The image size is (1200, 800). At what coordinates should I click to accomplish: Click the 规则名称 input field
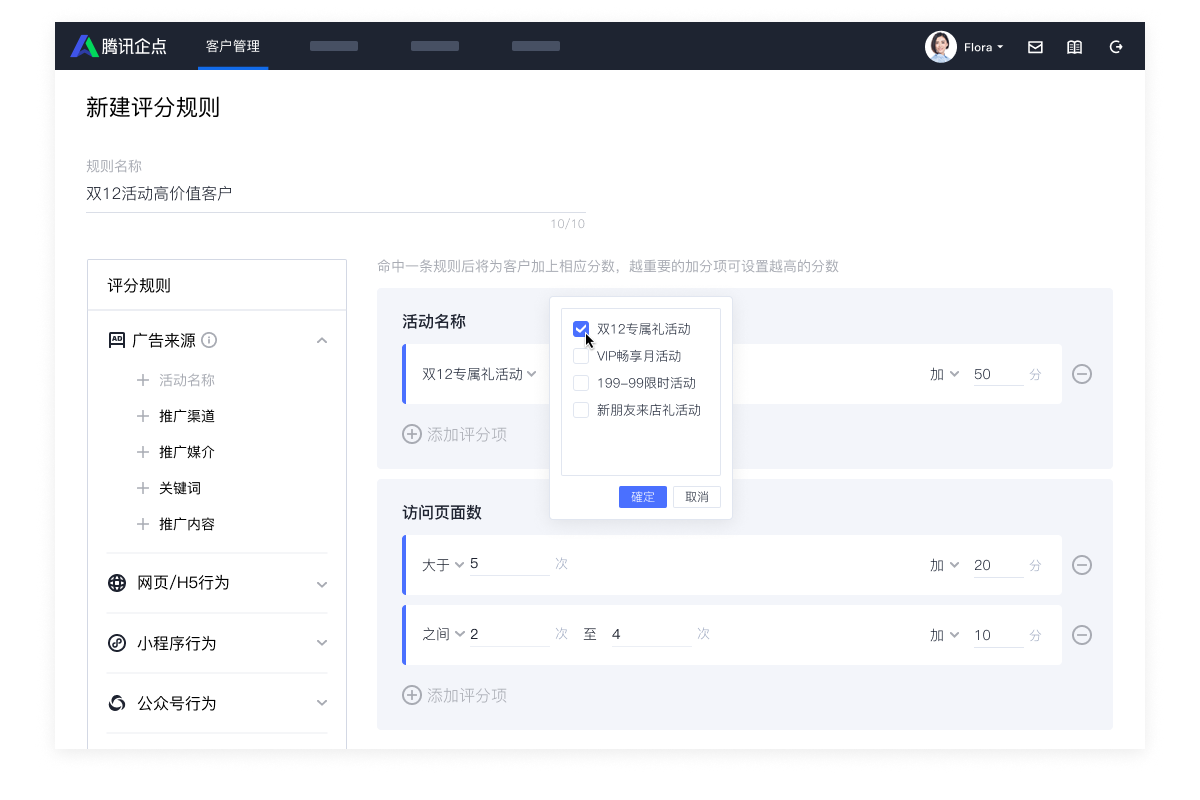coord(336,194)
